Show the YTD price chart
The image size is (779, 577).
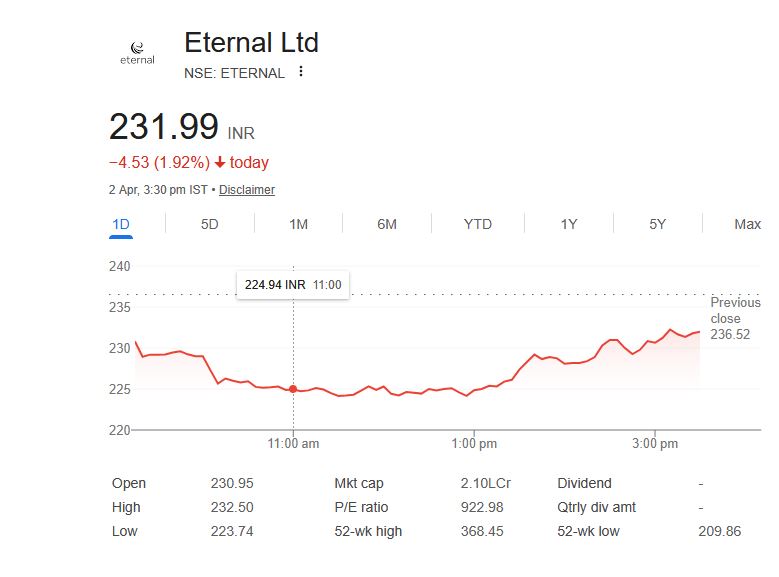click(x=478, y=224)
